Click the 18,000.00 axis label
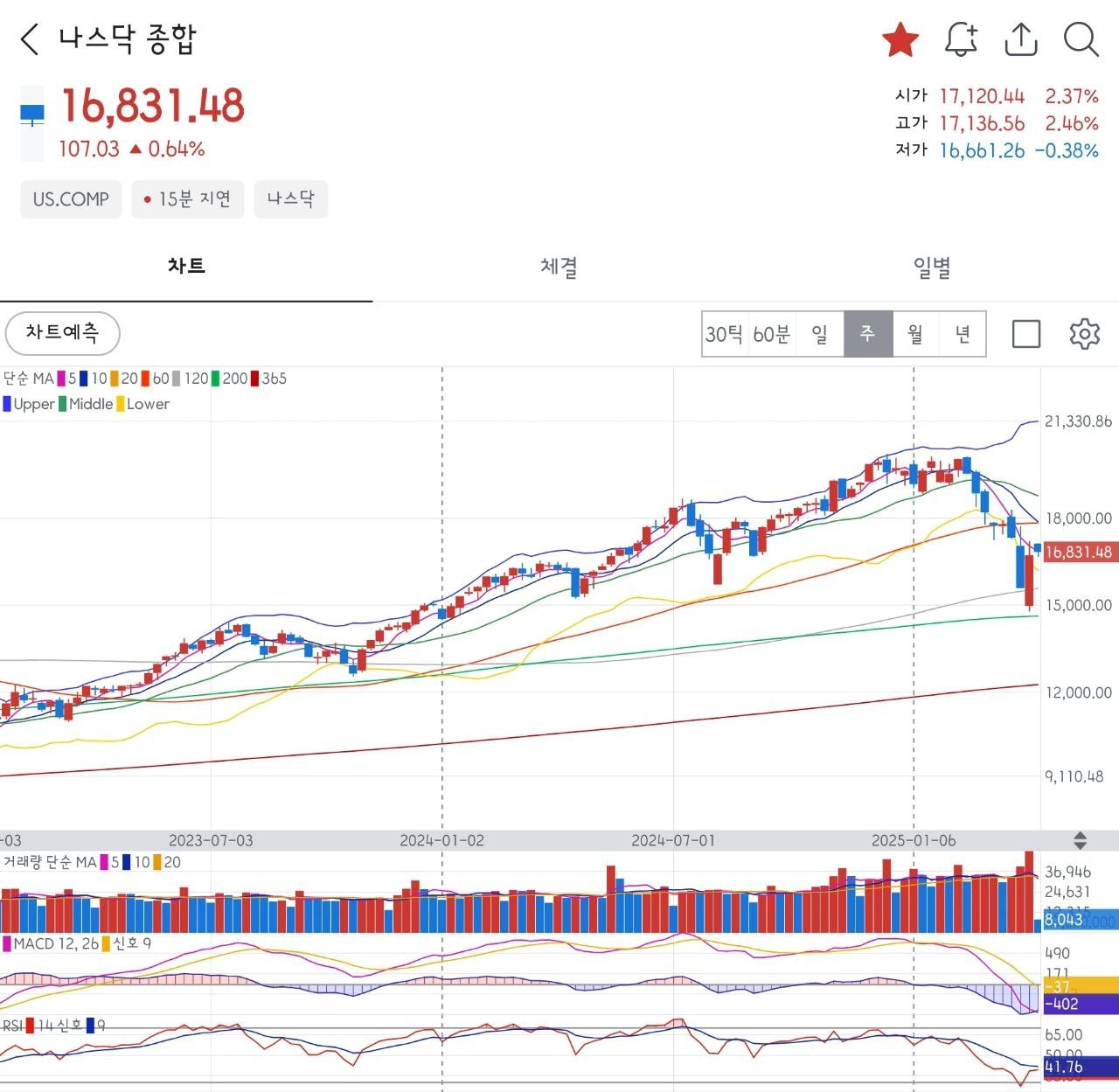This screenshot has width=1119, height=1092. coord(1078,518)
